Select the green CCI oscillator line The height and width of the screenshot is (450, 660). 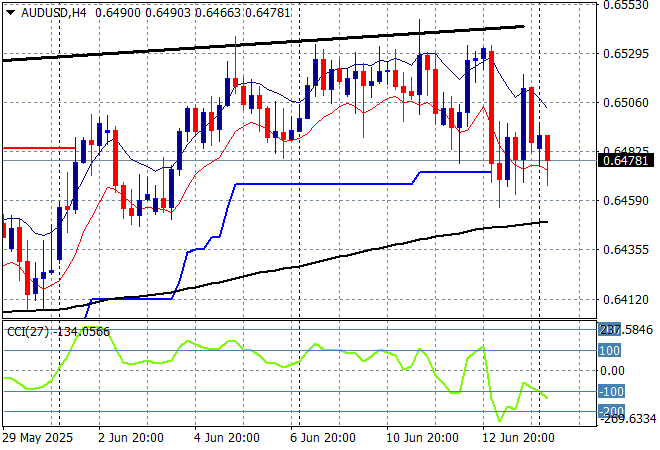[x=200, y=345]
